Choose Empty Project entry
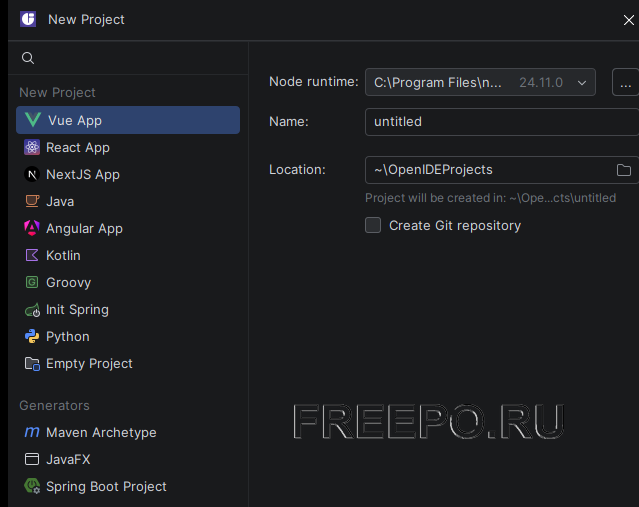This screenshot has width=639, height=507. point(89,364)
